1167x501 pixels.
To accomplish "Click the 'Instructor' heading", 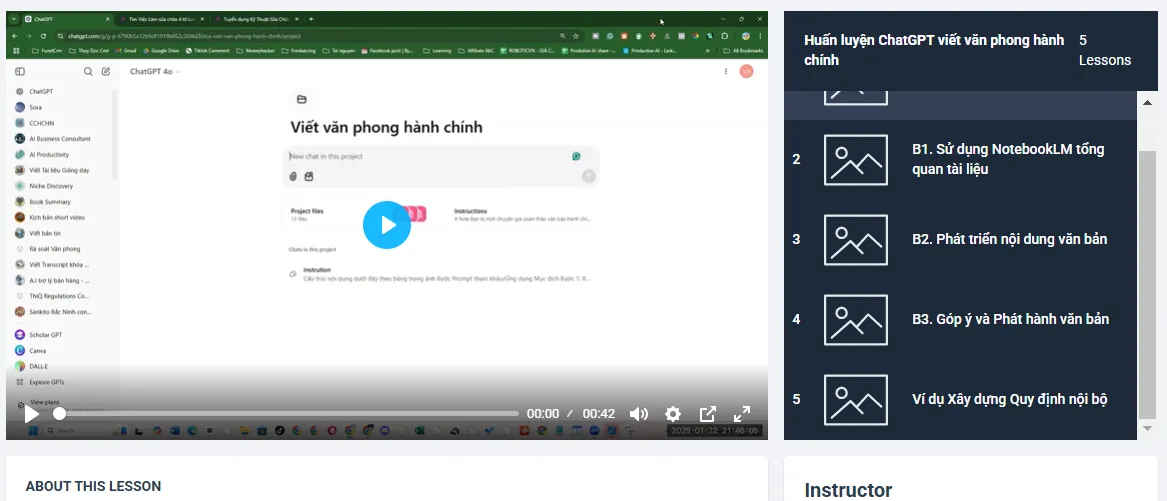I will coord(848,490).
